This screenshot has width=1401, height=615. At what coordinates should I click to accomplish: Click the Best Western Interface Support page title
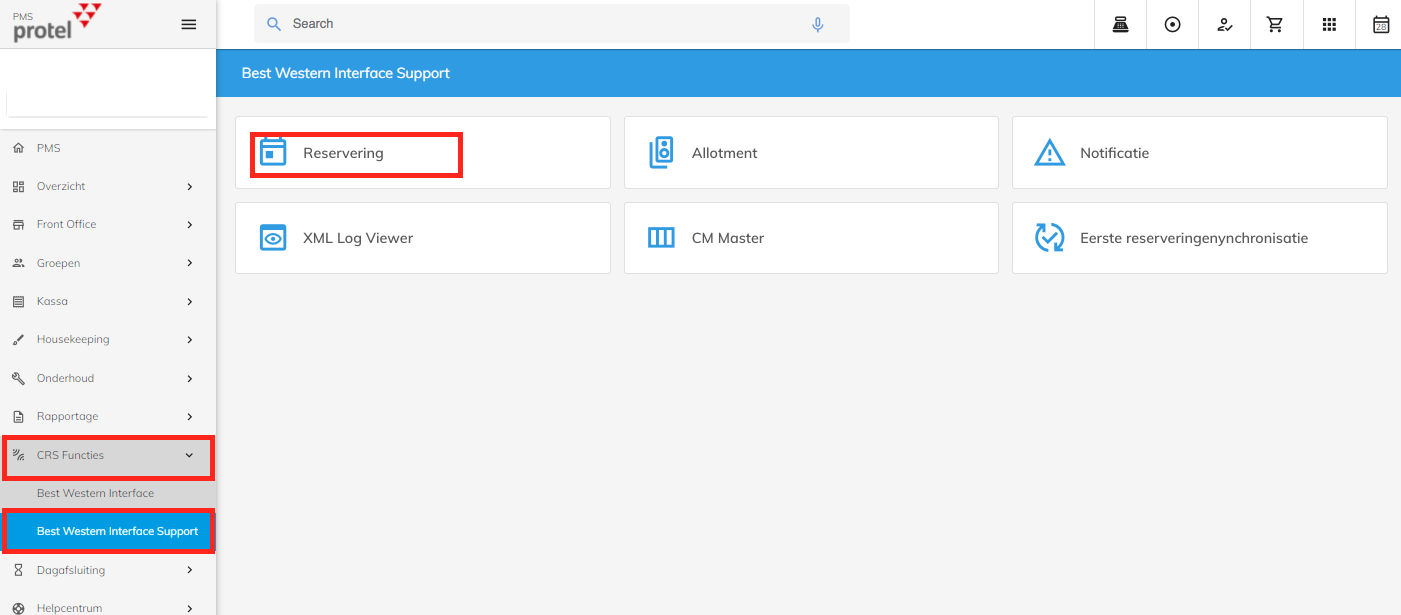pyautogui.click(x=346, y=73)
